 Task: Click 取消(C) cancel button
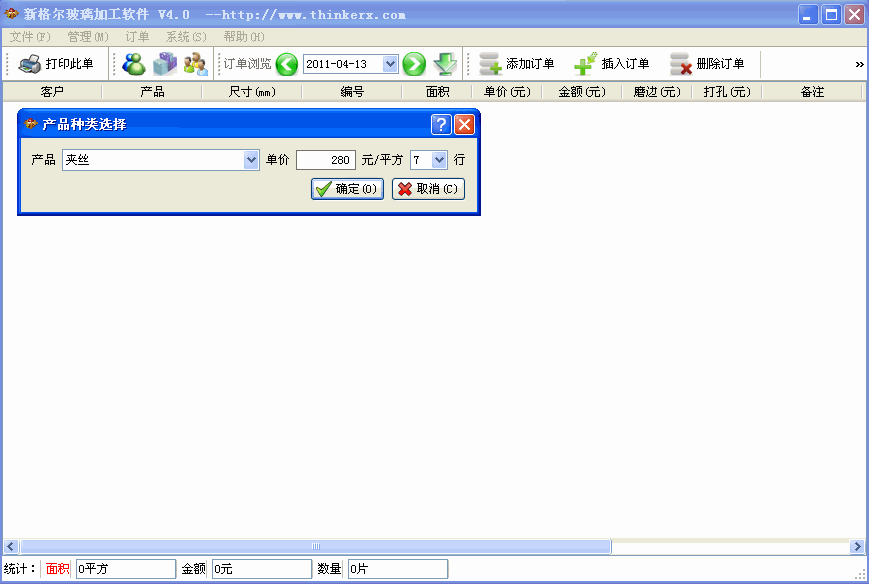click(428, 189)
